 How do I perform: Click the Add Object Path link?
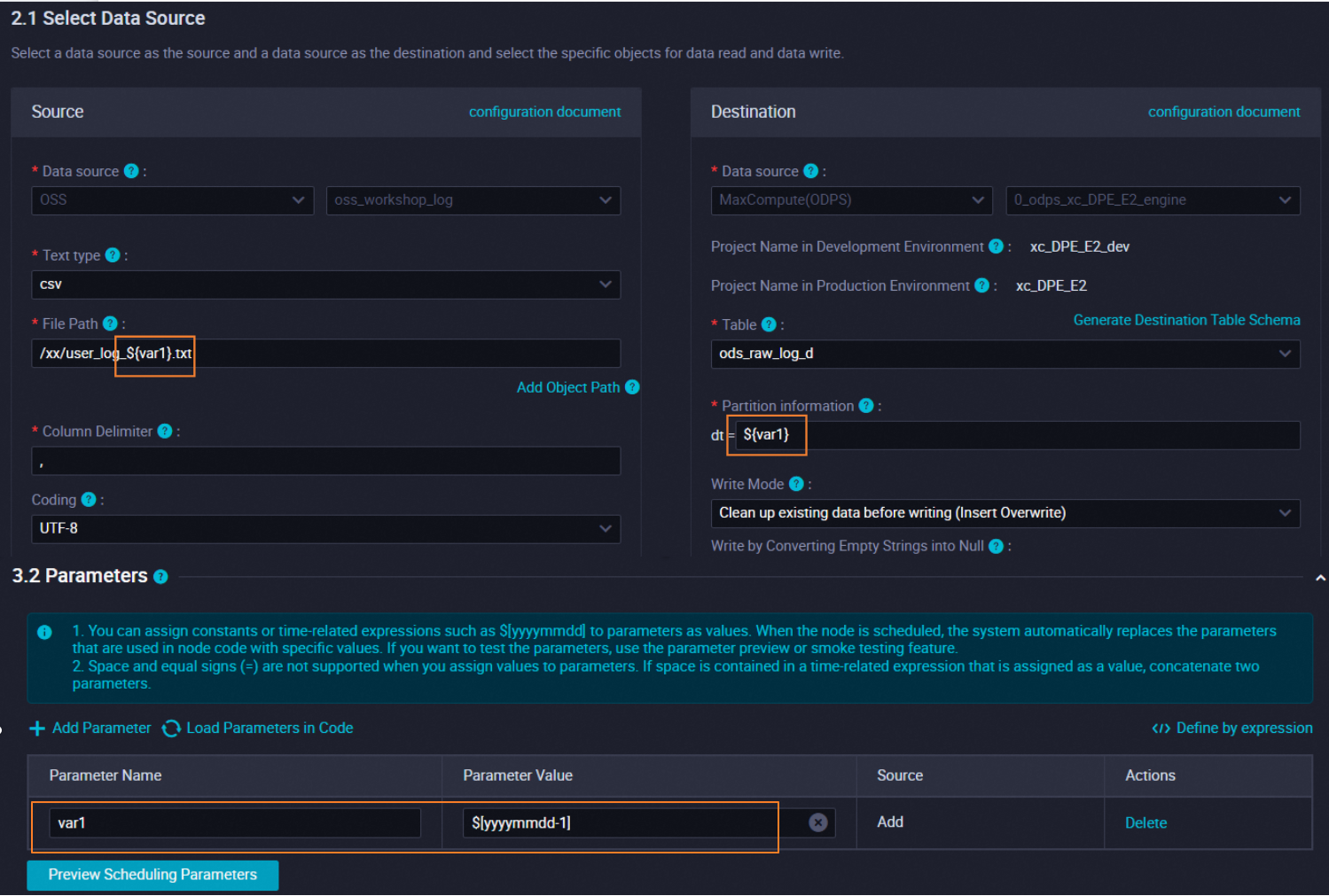point(568,387)
